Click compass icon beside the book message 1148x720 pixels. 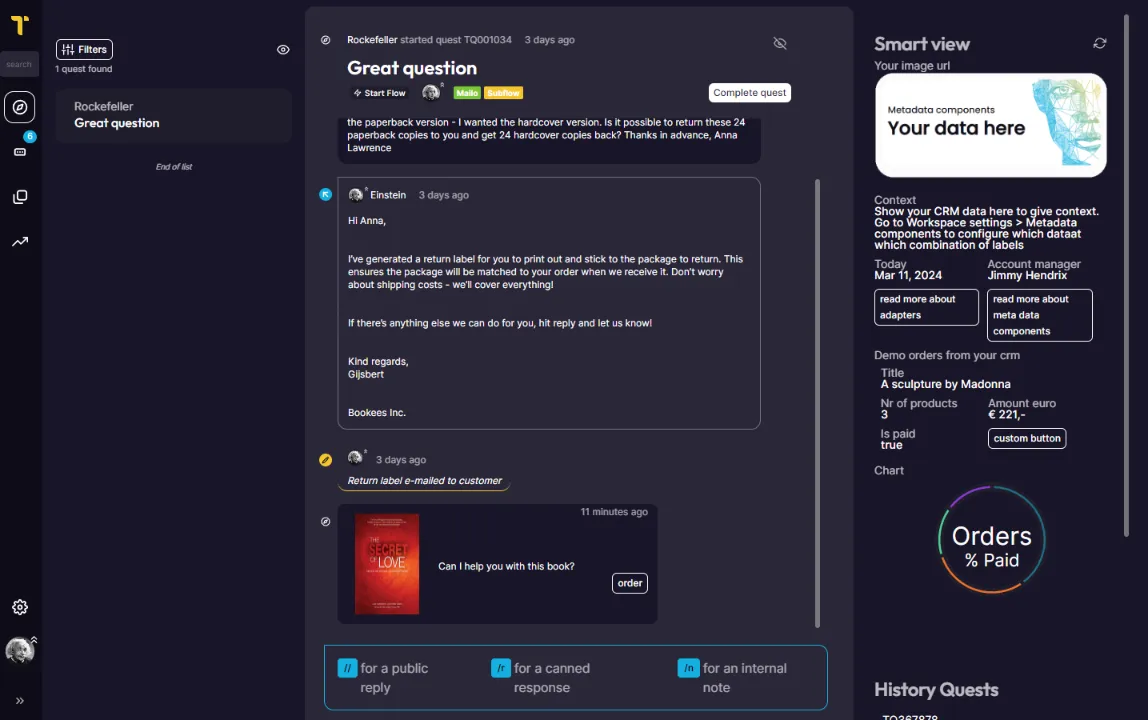point(326,522)
